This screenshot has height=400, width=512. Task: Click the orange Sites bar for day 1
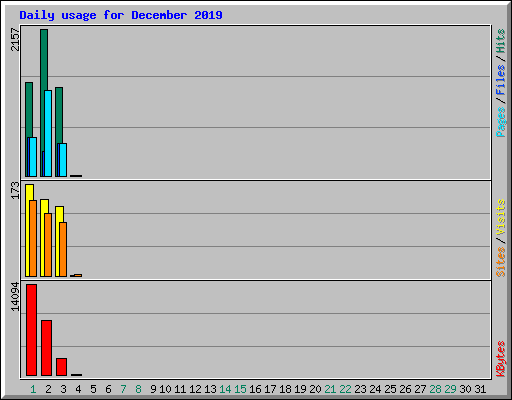pyautogui.click(x=33, y=238)
